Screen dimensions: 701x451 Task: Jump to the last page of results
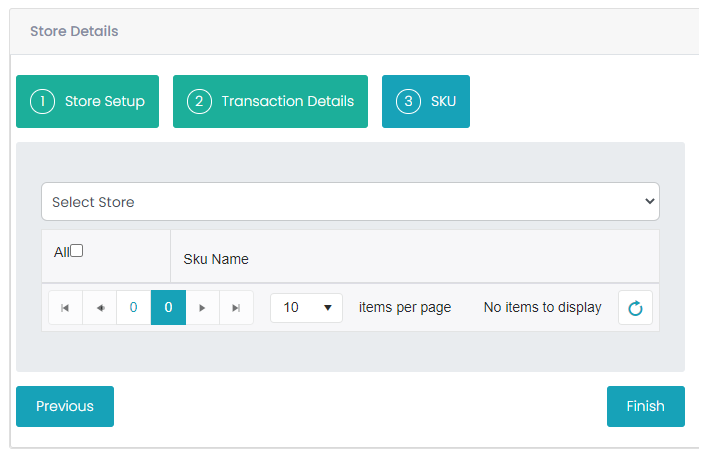pyautogui.click(x=236, y=308)
